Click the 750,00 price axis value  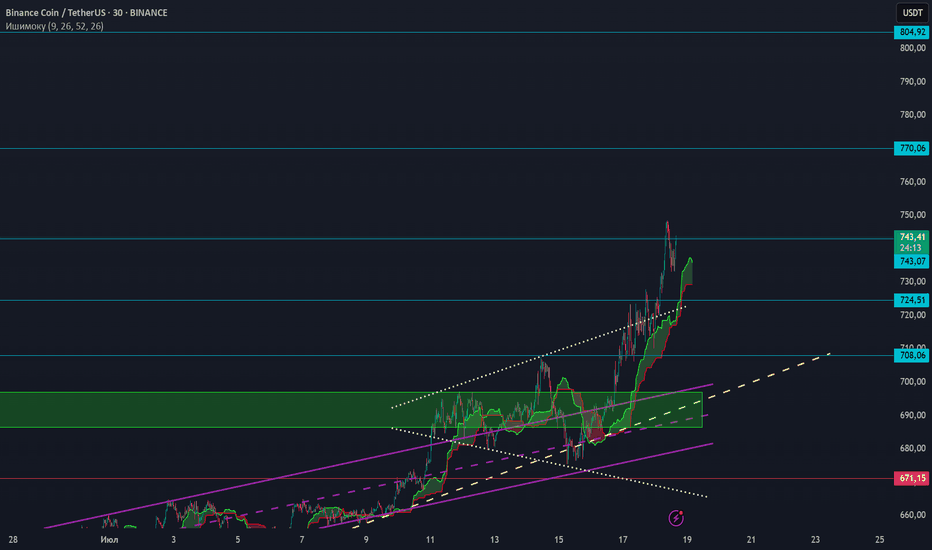[x=912, y=215]
